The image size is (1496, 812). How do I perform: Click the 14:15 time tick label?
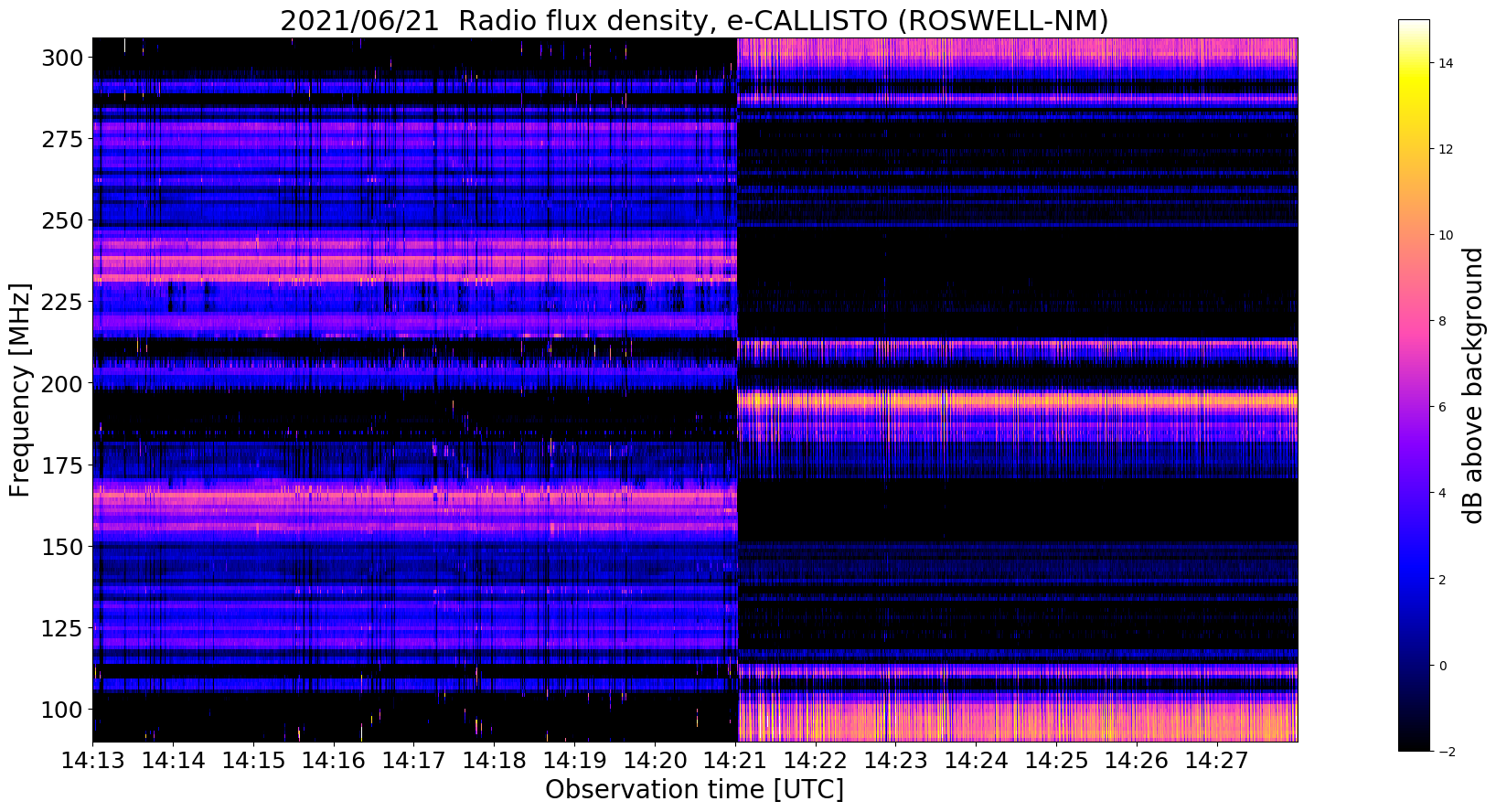coord(253,760)
